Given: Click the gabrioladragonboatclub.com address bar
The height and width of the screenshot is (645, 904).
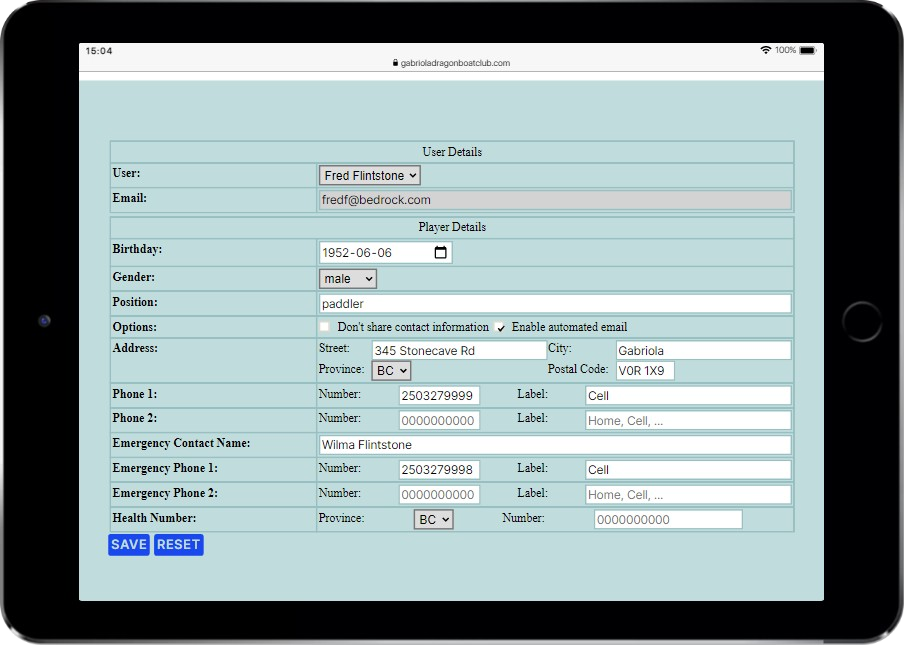Looking at the screenshot, I should 451,63.
